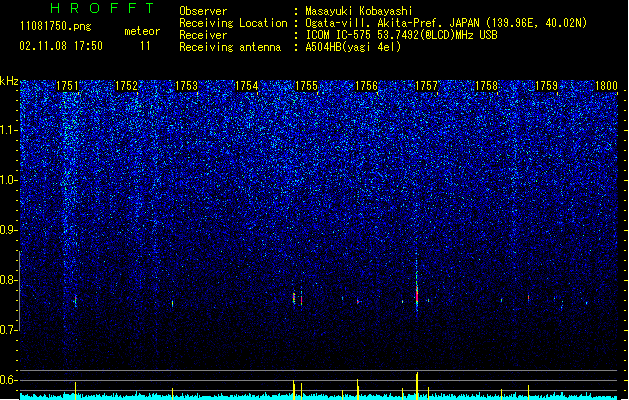This screenshot has height=400, width=629.
Task: Click the HROFFT title text
Action: pyautogui.click(x=102, y=8)
